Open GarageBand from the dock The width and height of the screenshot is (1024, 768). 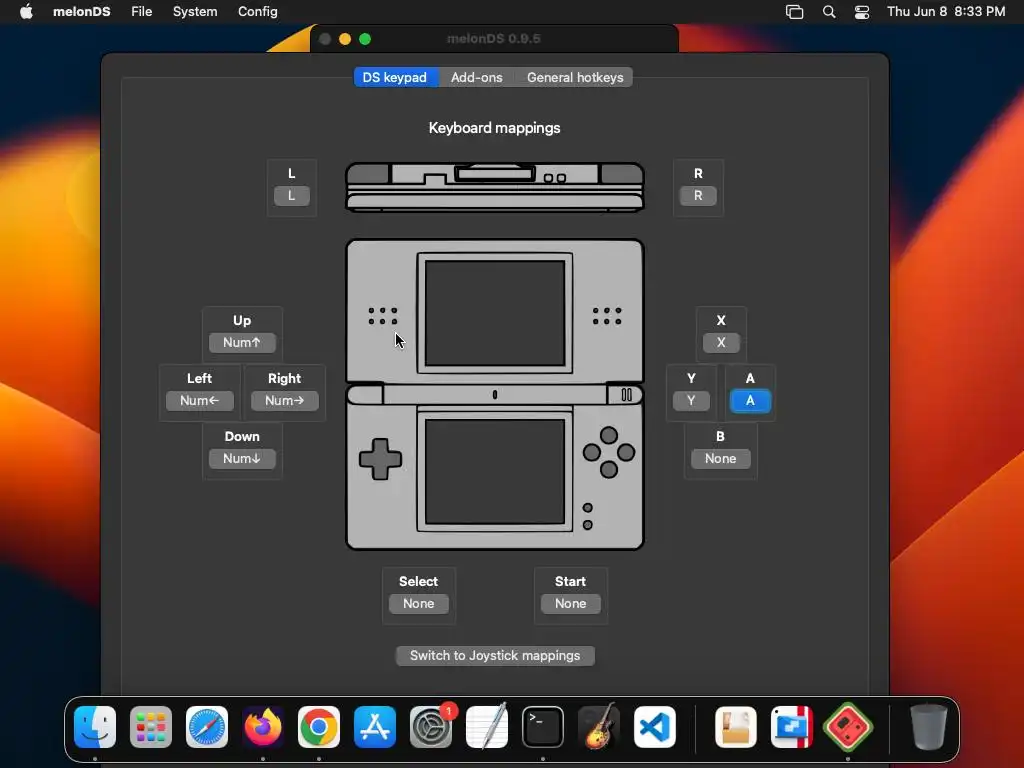[599, 727]
